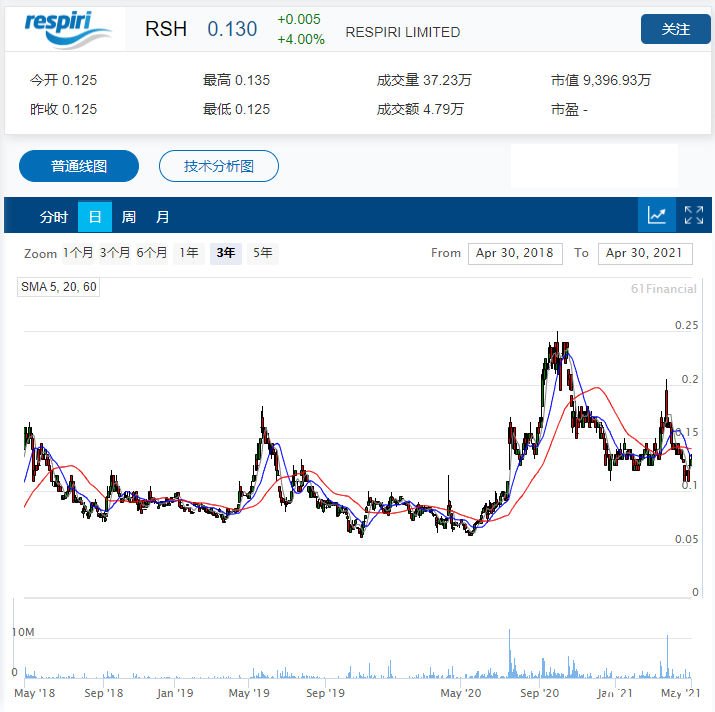This screenshot has width=715, height=712.
Task: Click the May '20 x-axis label
Action: (461, 693)
